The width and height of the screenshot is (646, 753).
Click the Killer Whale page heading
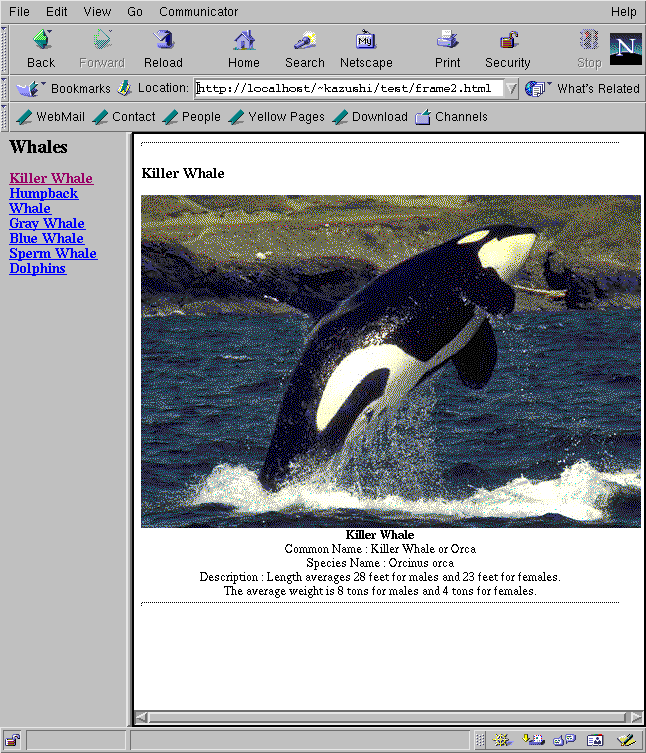pos(183,173)
